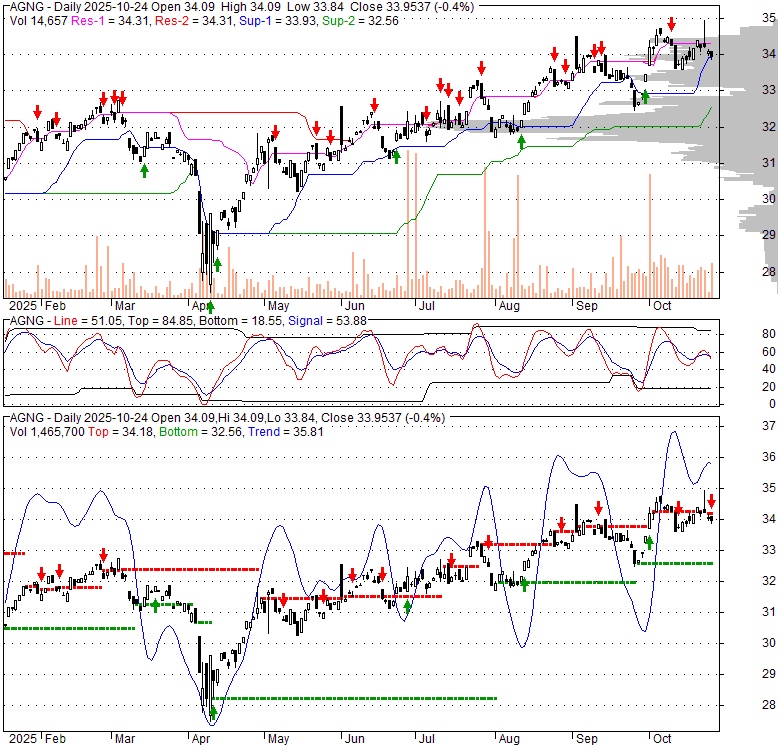
Task: Click the 60 level on oscillator axis
Action: (769, 352)
